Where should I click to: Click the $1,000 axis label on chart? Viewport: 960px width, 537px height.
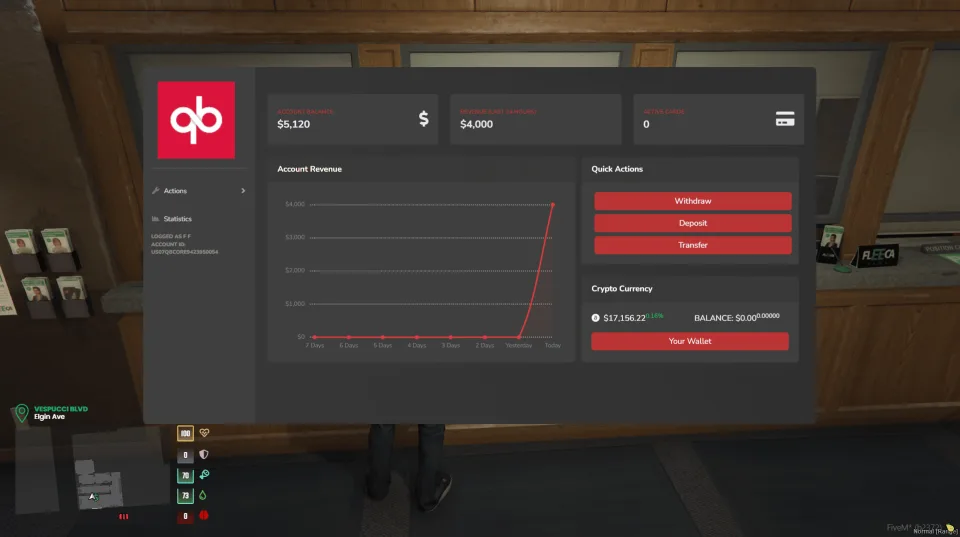coord(295,304)
